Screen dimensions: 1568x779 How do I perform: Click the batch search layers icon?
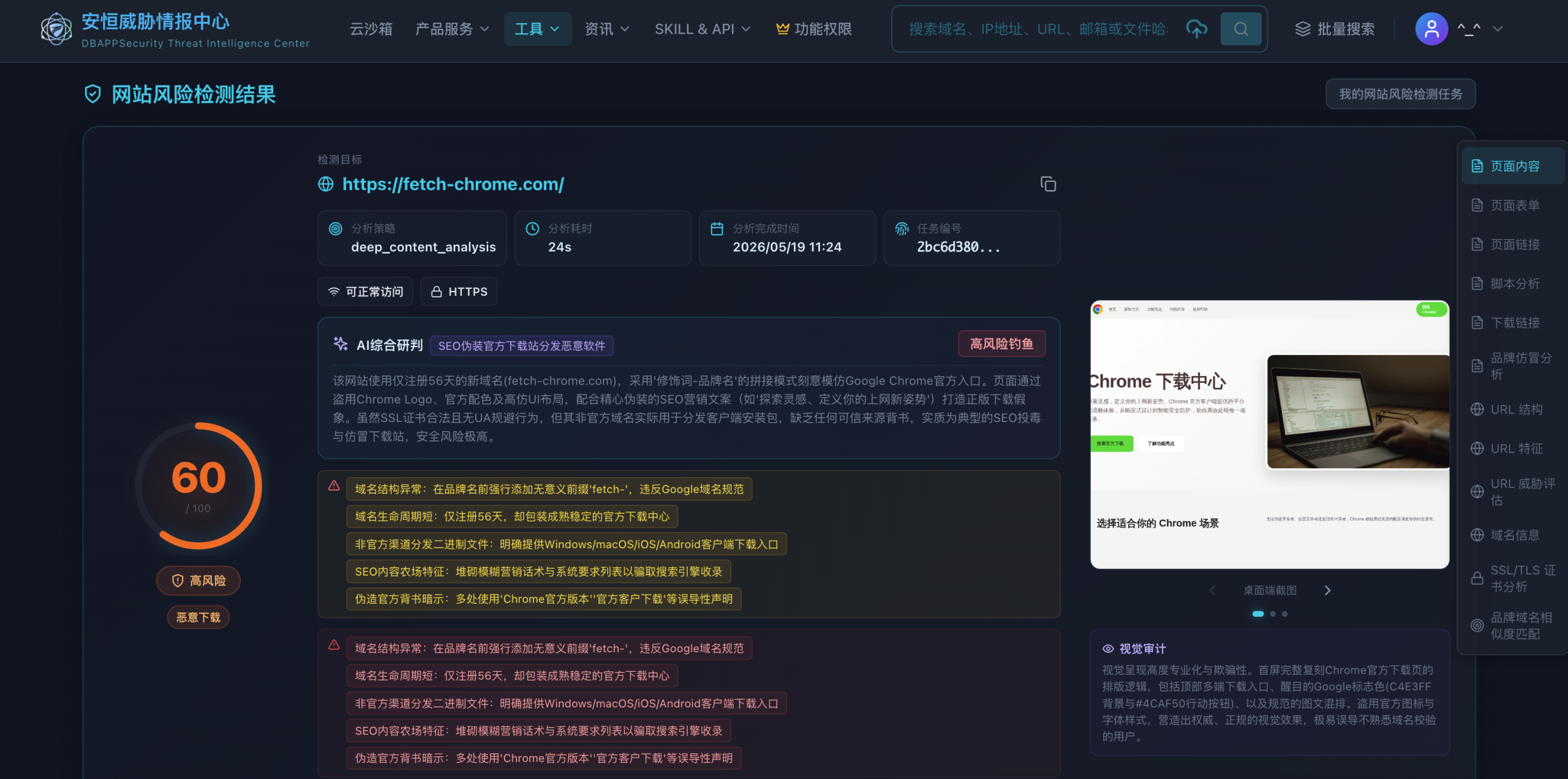tap(1303, 29)
